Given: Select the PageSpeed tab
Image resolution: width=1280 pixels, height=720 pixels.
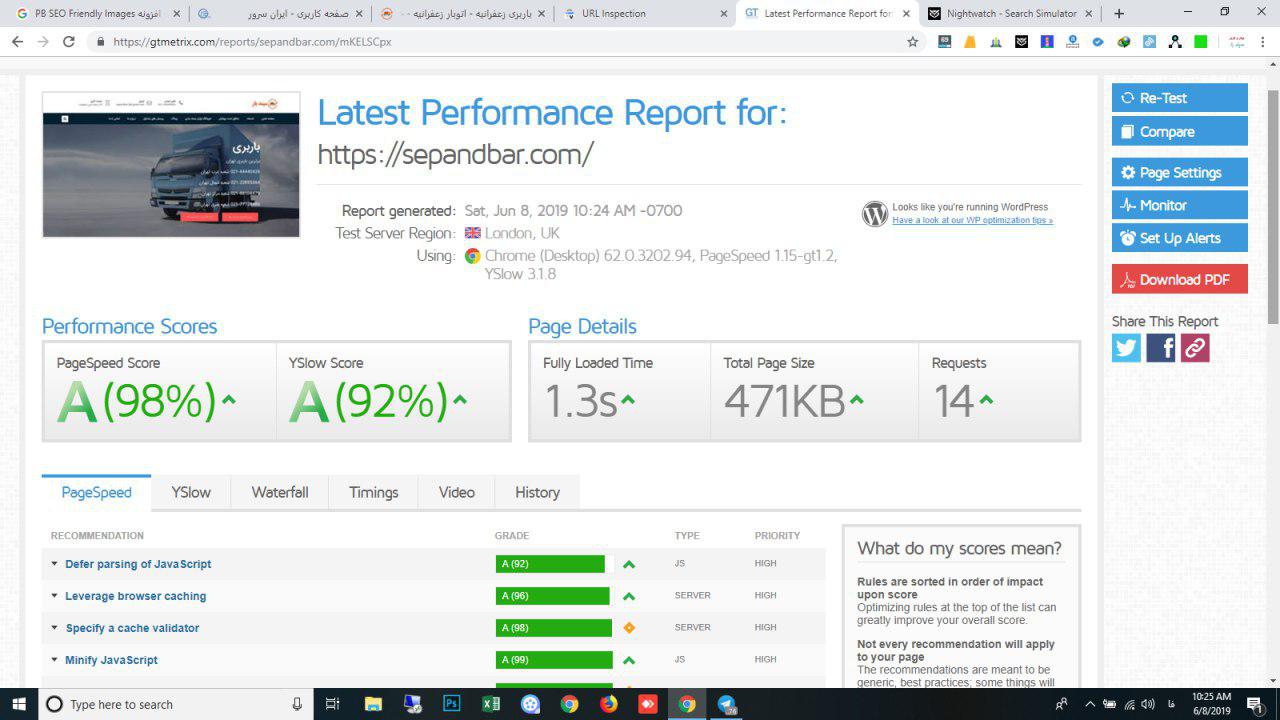Looking at the screenshot, I should (x=96, y=492).
